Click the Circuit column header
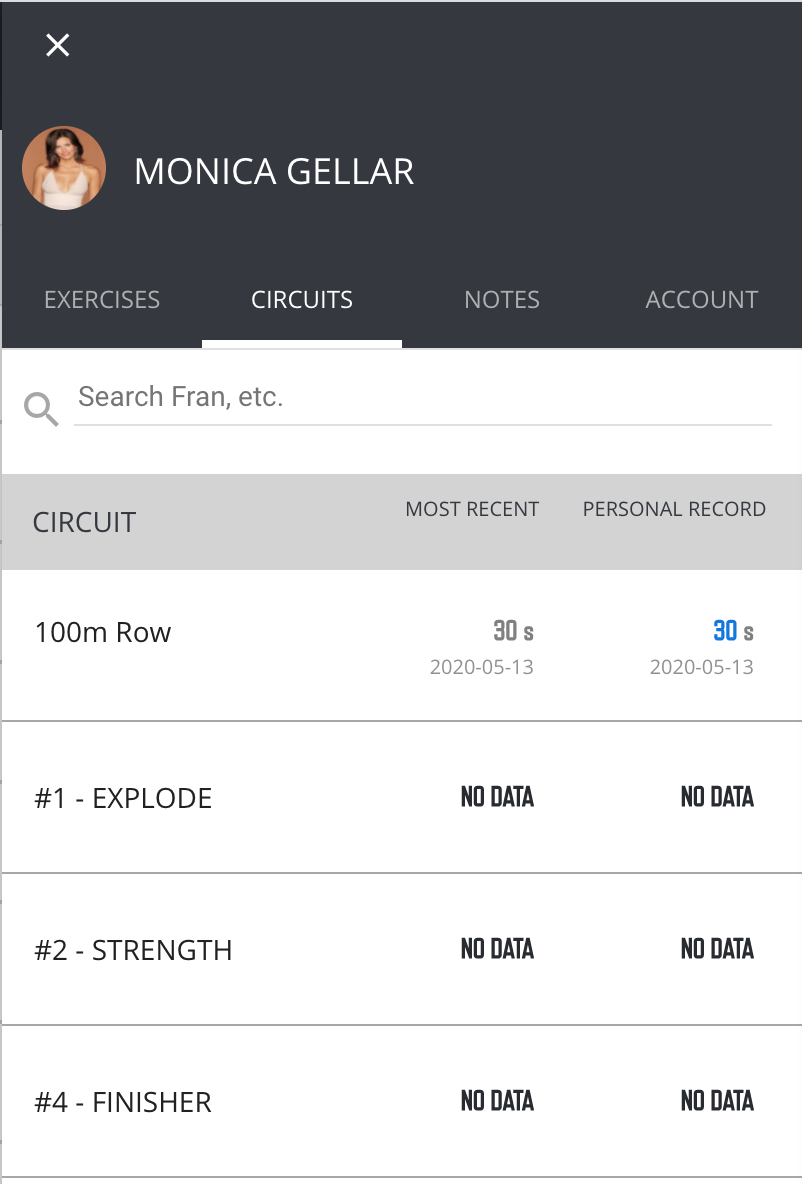802x1184 pixels. 84,523
